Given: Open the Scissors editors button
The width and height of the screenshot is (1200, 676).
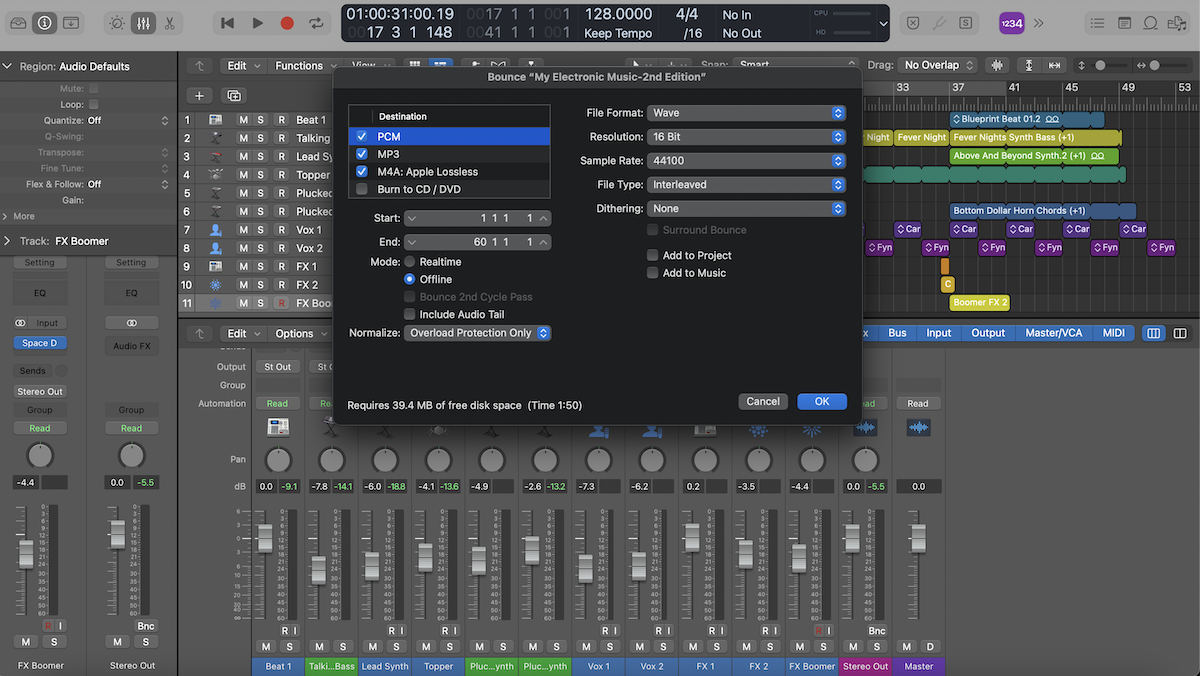Looking at the screenshot, I should tap(169, 22).
